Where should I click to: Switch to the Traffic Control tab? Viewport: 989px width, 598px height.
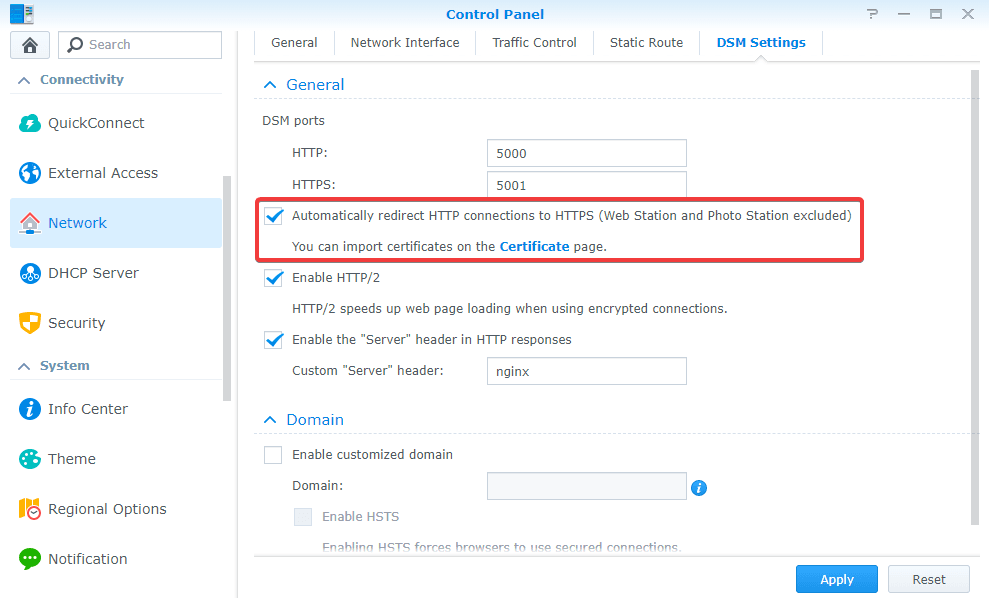coord(534,43)
